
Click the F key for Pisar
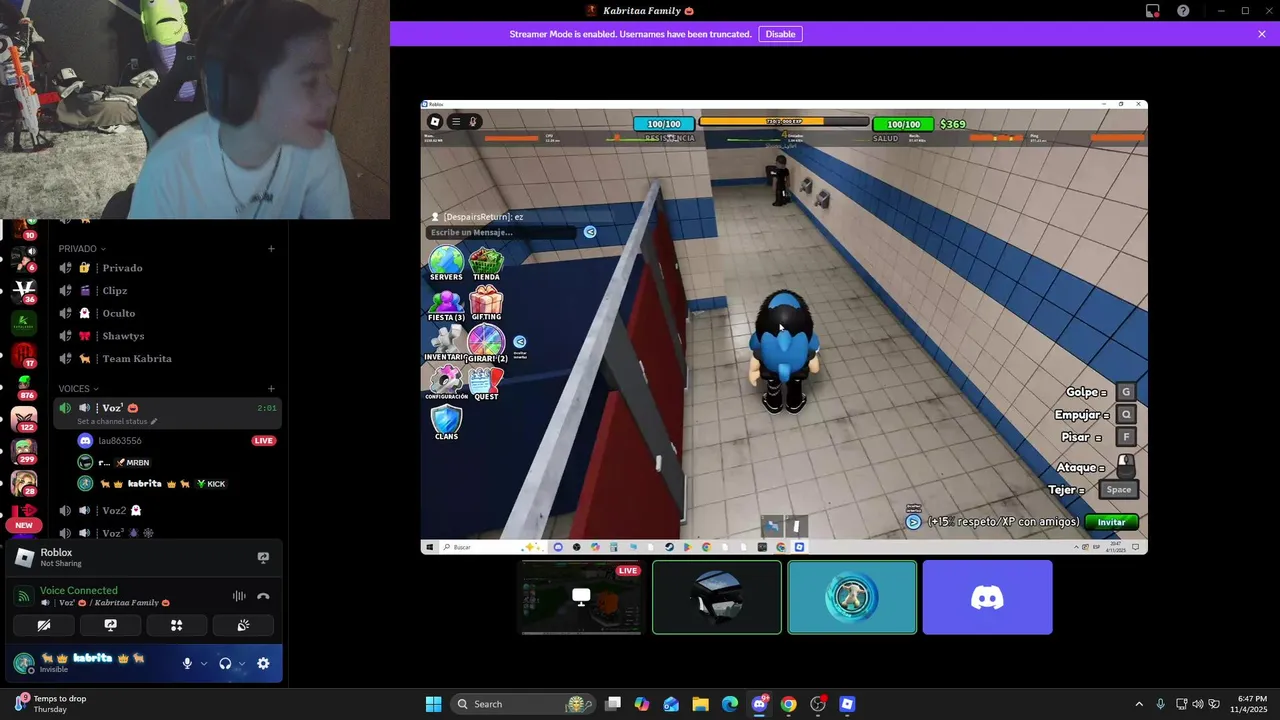coord(1126,437)
